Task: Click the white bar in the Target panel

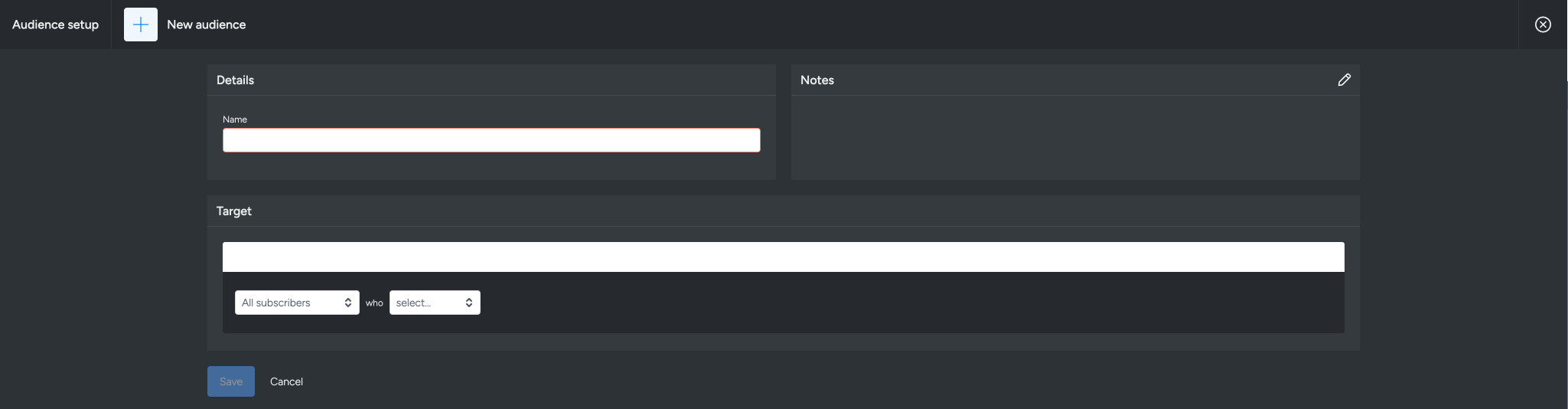Action: tap(783, 257)
